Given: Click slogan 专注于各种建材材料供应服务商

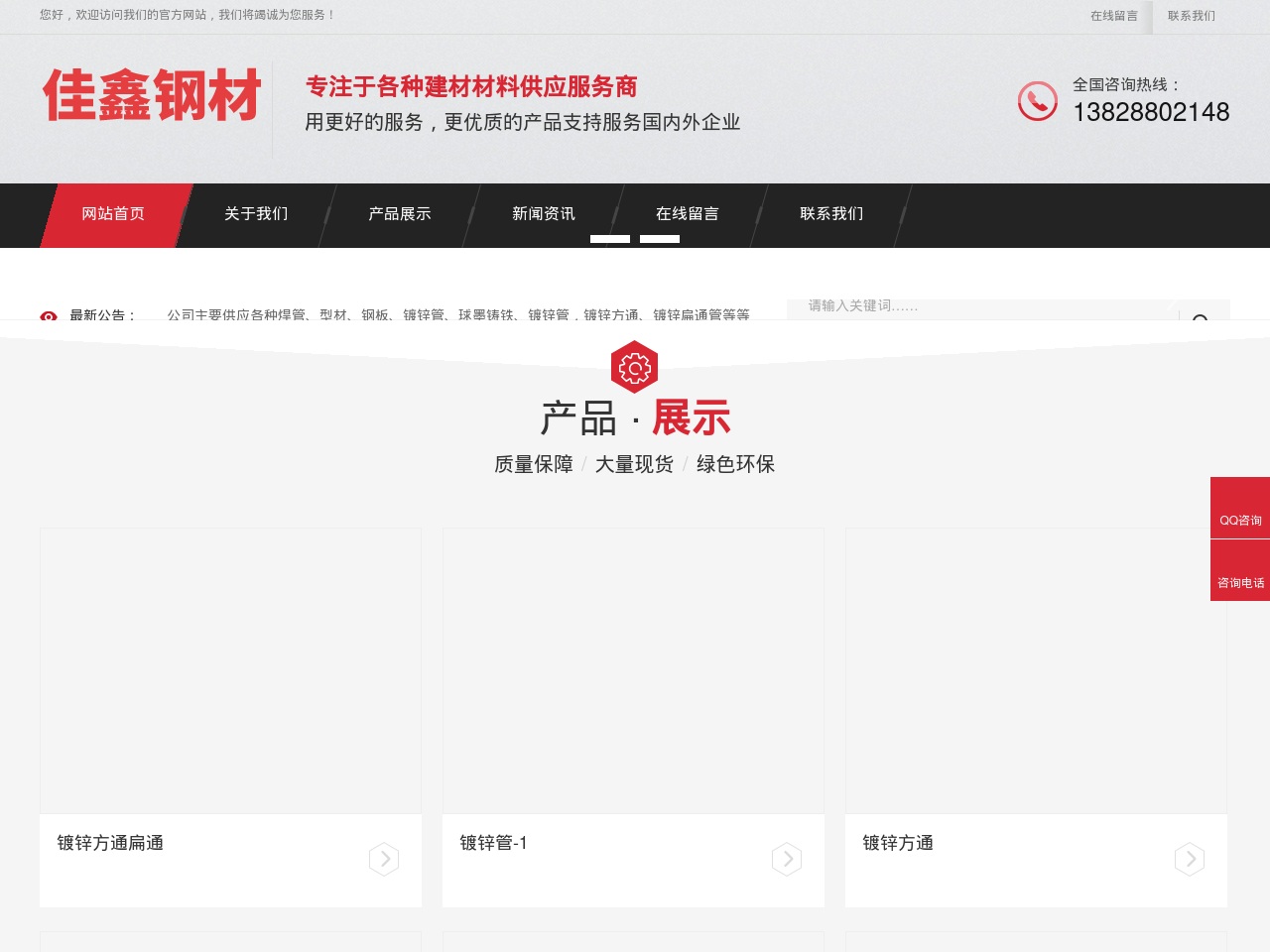Looking at the screenshot, I should point(471,87).
